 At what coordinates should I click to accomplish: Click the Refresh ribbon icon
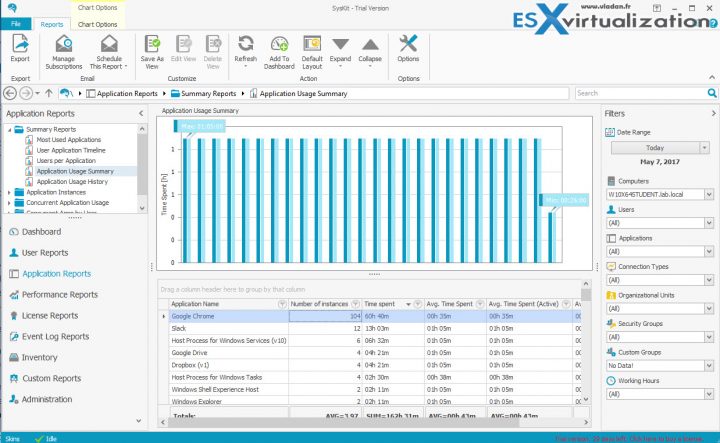pos(245,44)
